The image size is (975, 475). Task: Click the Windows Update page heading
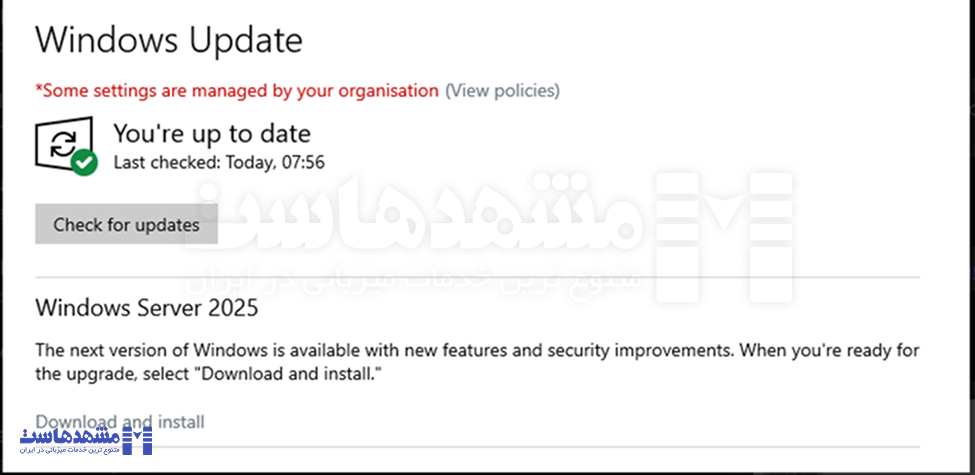pos(168,41)
